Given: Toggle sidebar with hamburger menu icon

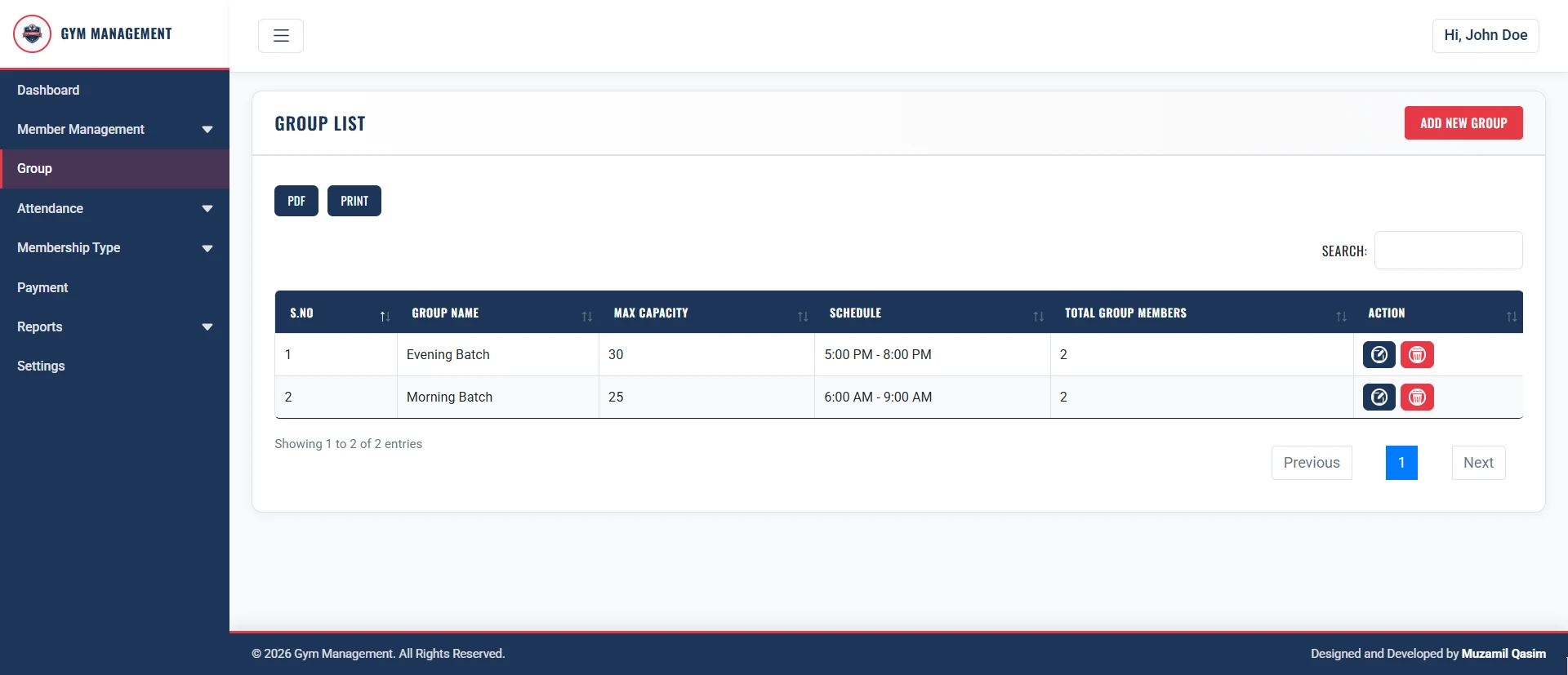Looking at the screenshot, I should pos(281,36).
